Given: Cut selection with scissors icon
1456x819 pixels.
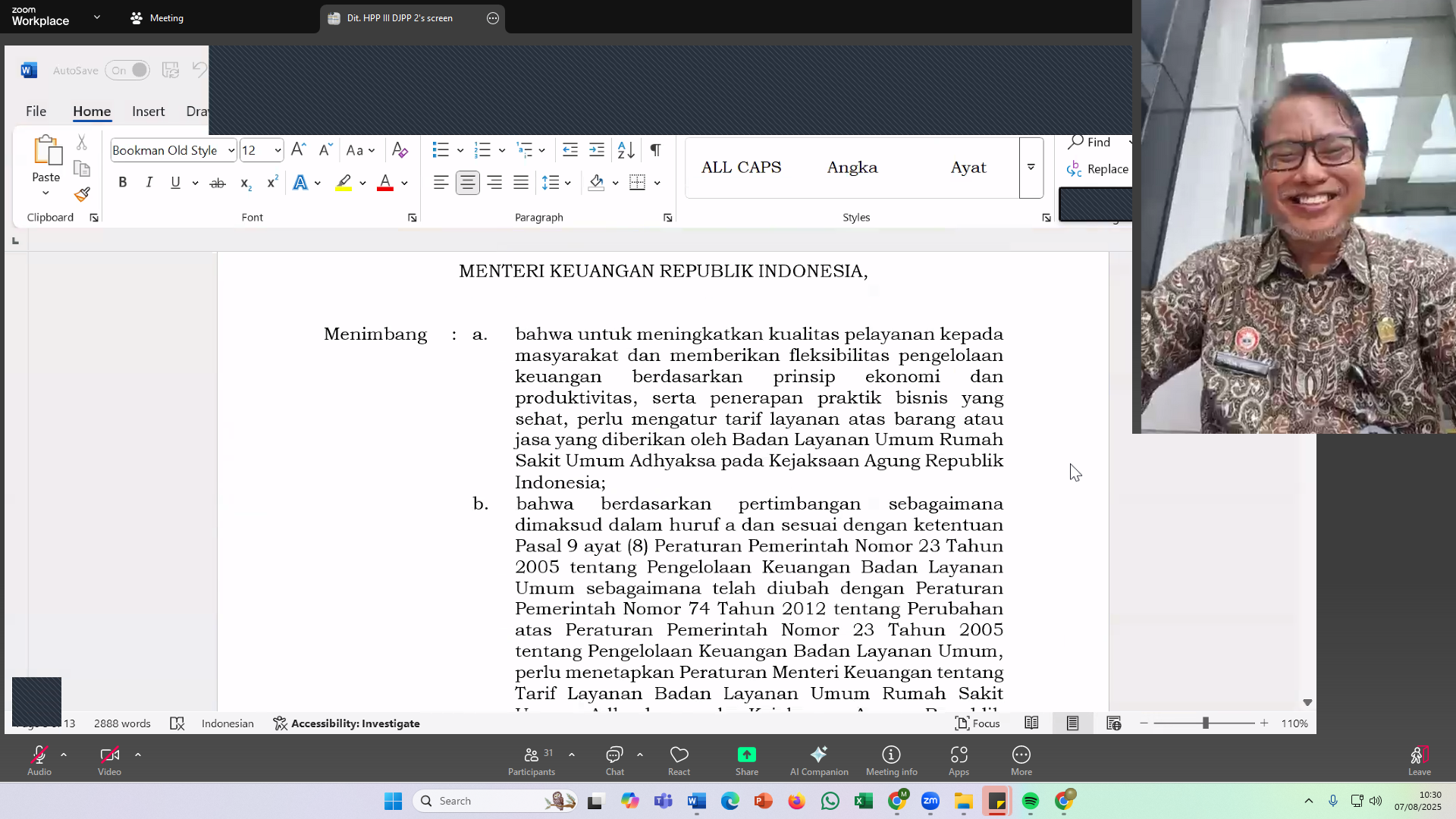Looking at the screenshot, I should point(82,143).
